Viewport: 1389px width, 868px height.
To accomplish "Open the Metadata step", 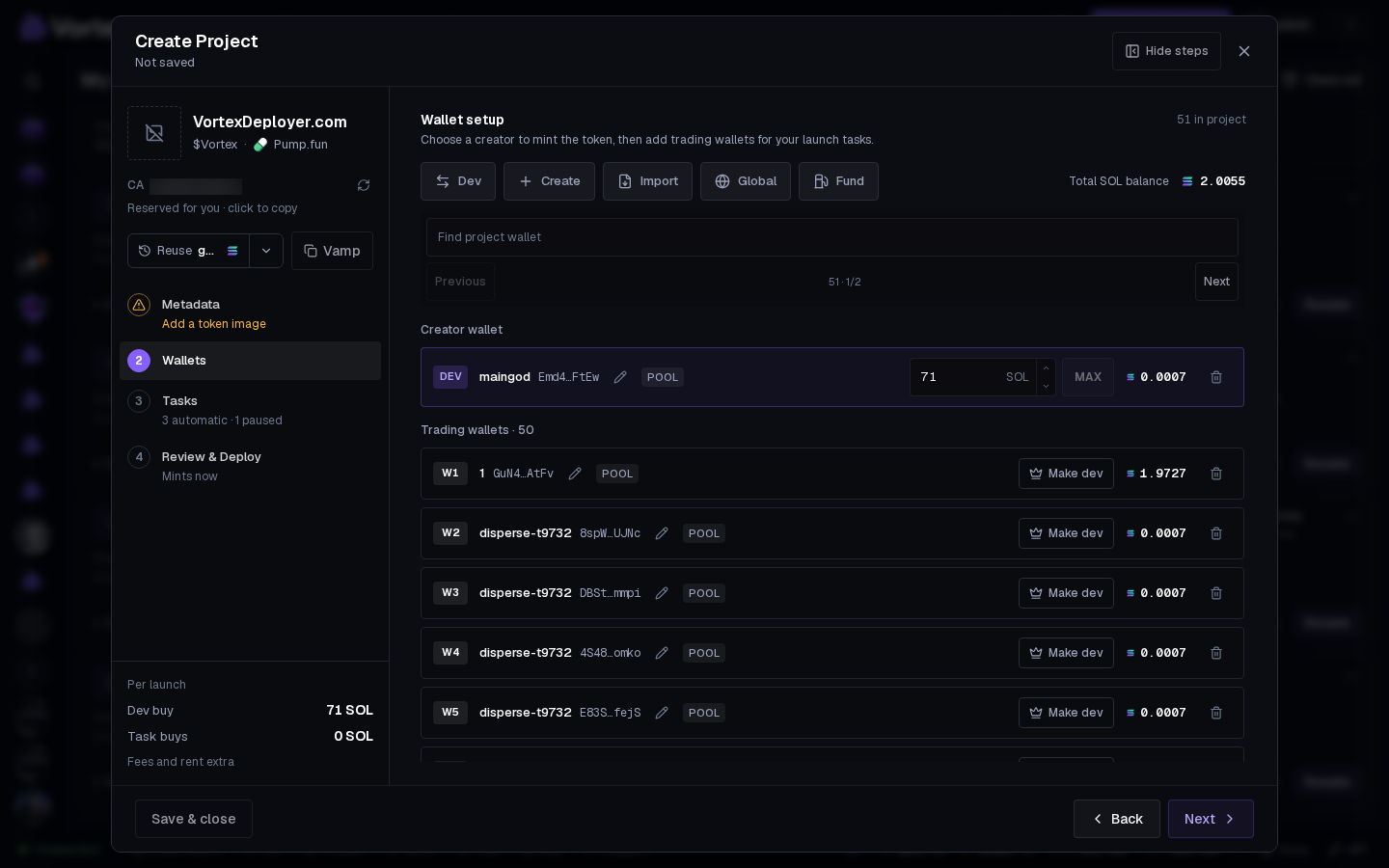I will (251, 313).
